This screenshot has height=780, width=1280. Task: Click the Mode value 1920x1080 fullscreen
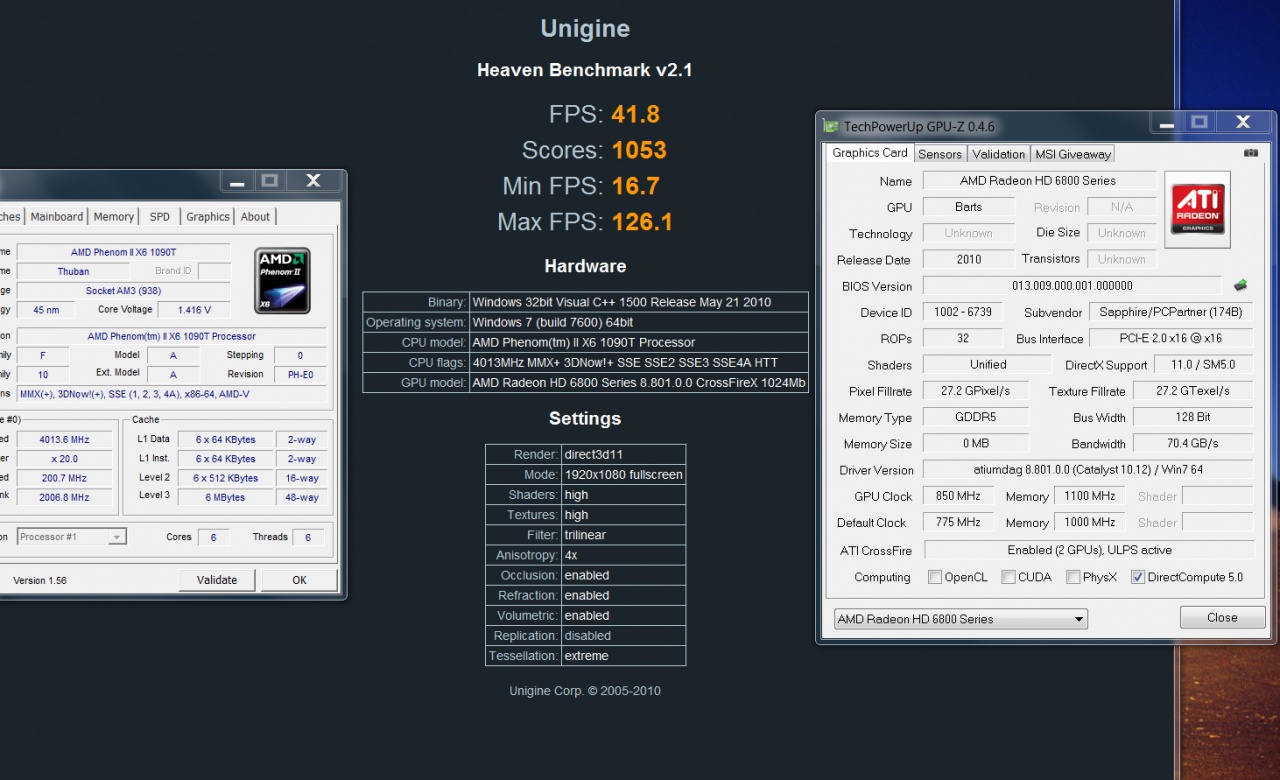tap(623, 475)
